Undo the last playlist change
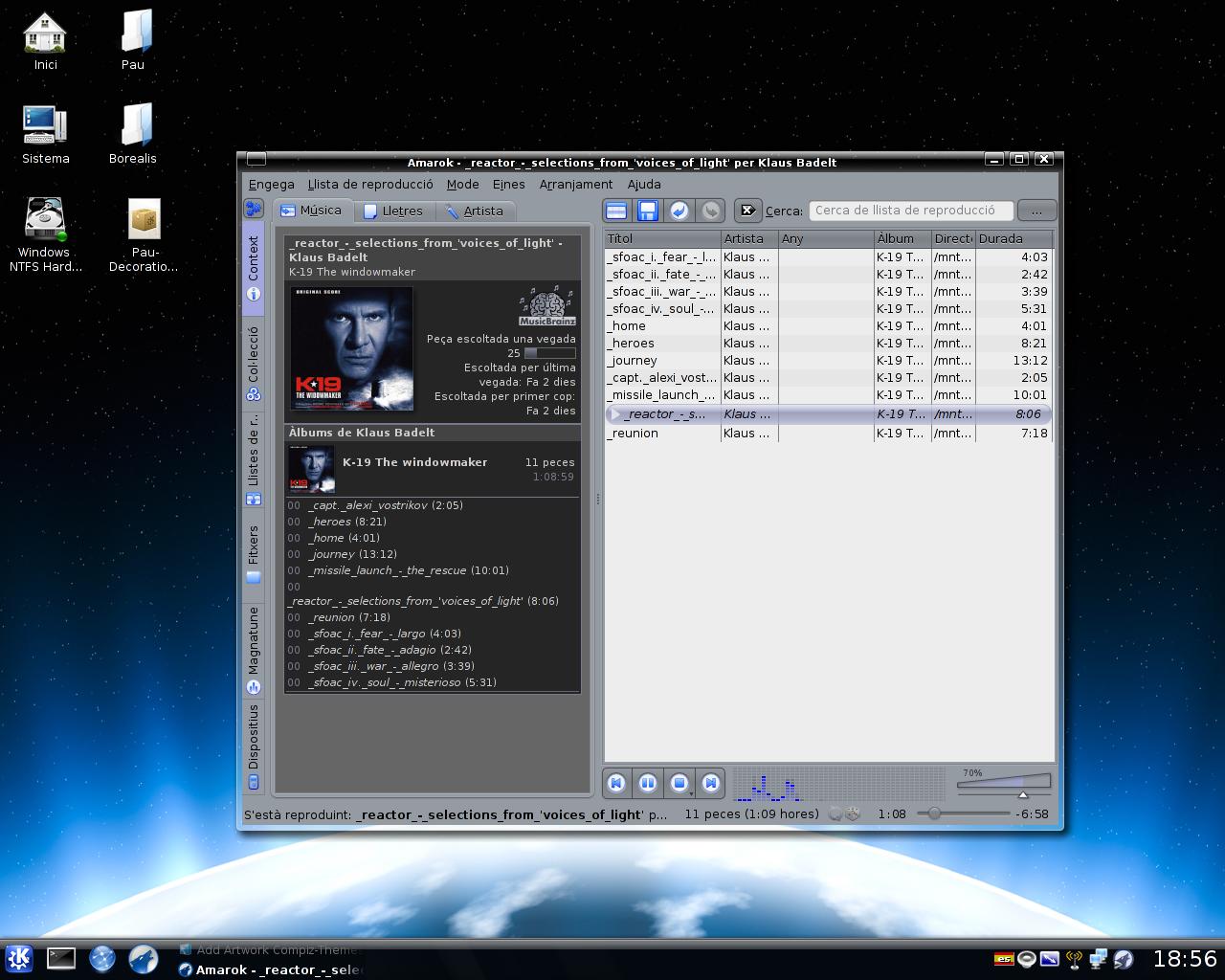The width and height of the screenshot is (1225, 980). pyautogui.click(x=679, y=211)
